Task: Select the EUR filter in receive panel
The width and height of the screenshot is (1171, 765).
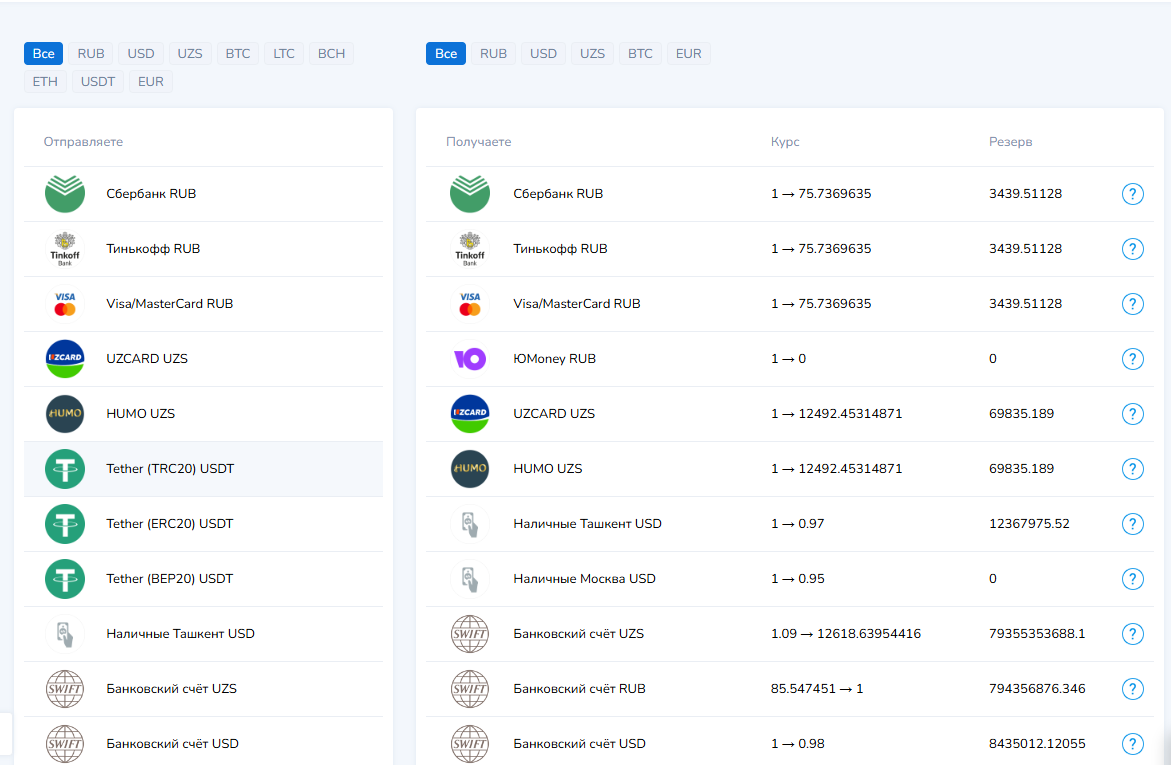Action: click(x=688, y=54)
